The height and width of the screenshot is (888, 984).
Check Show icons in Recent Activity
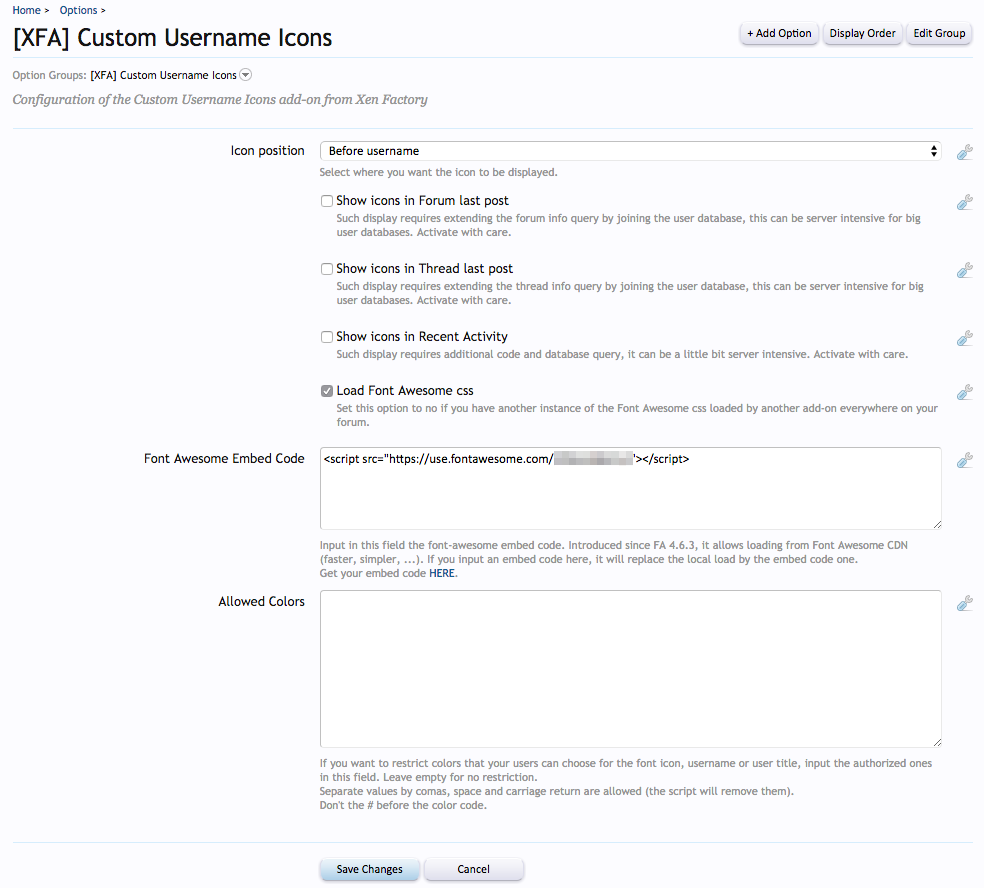[327, 337]
